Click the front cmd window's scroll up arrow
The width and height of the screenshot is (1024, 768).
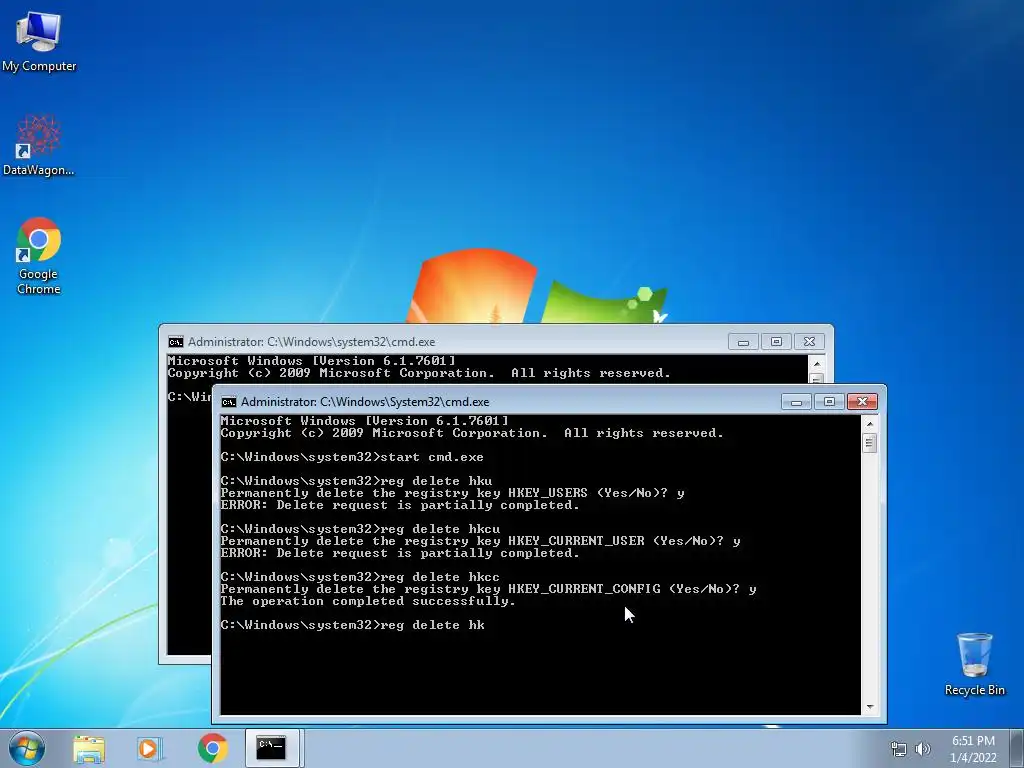[869, 424]
